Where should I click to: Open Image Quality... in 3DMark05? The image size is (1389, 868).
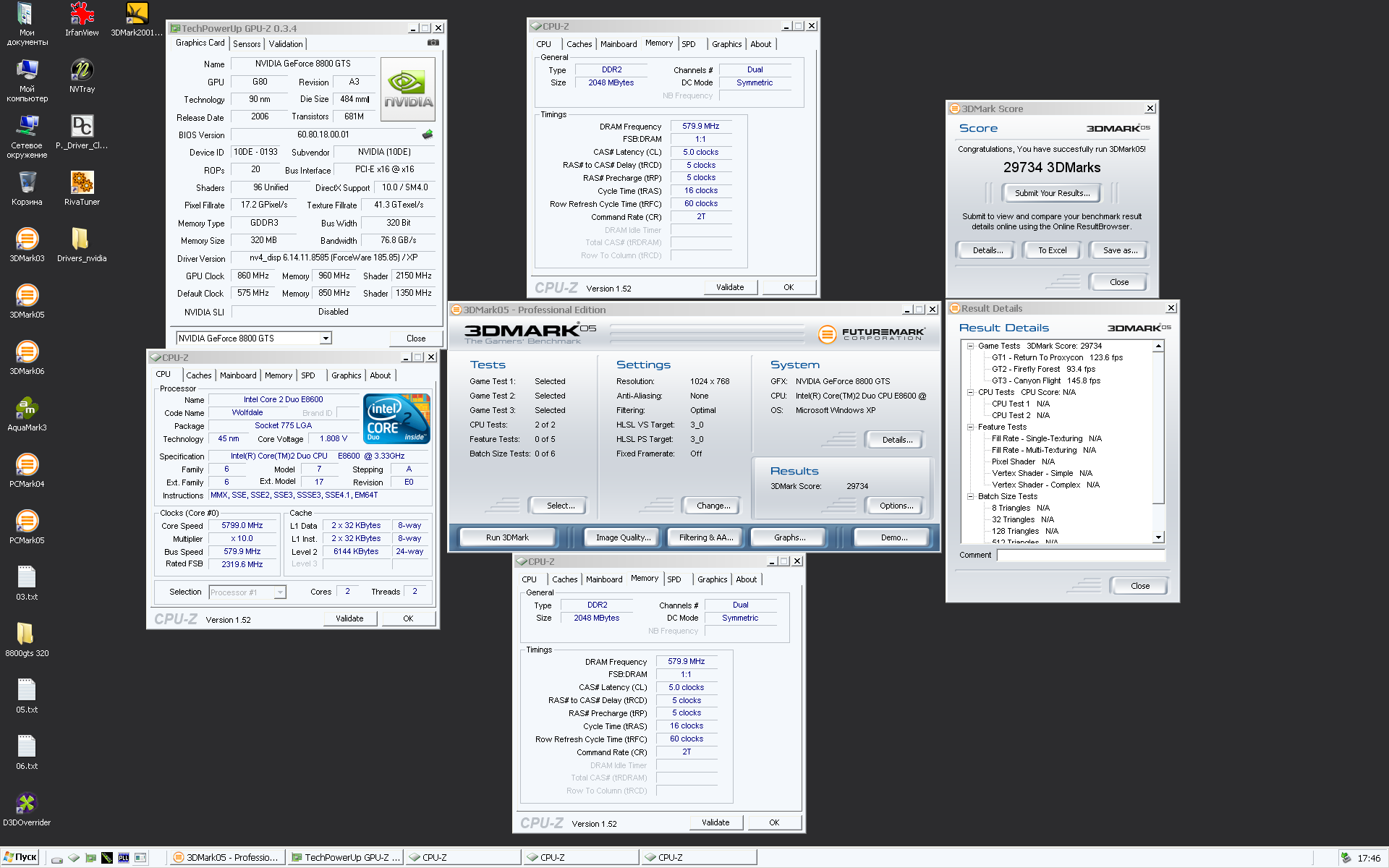(623, 537)
